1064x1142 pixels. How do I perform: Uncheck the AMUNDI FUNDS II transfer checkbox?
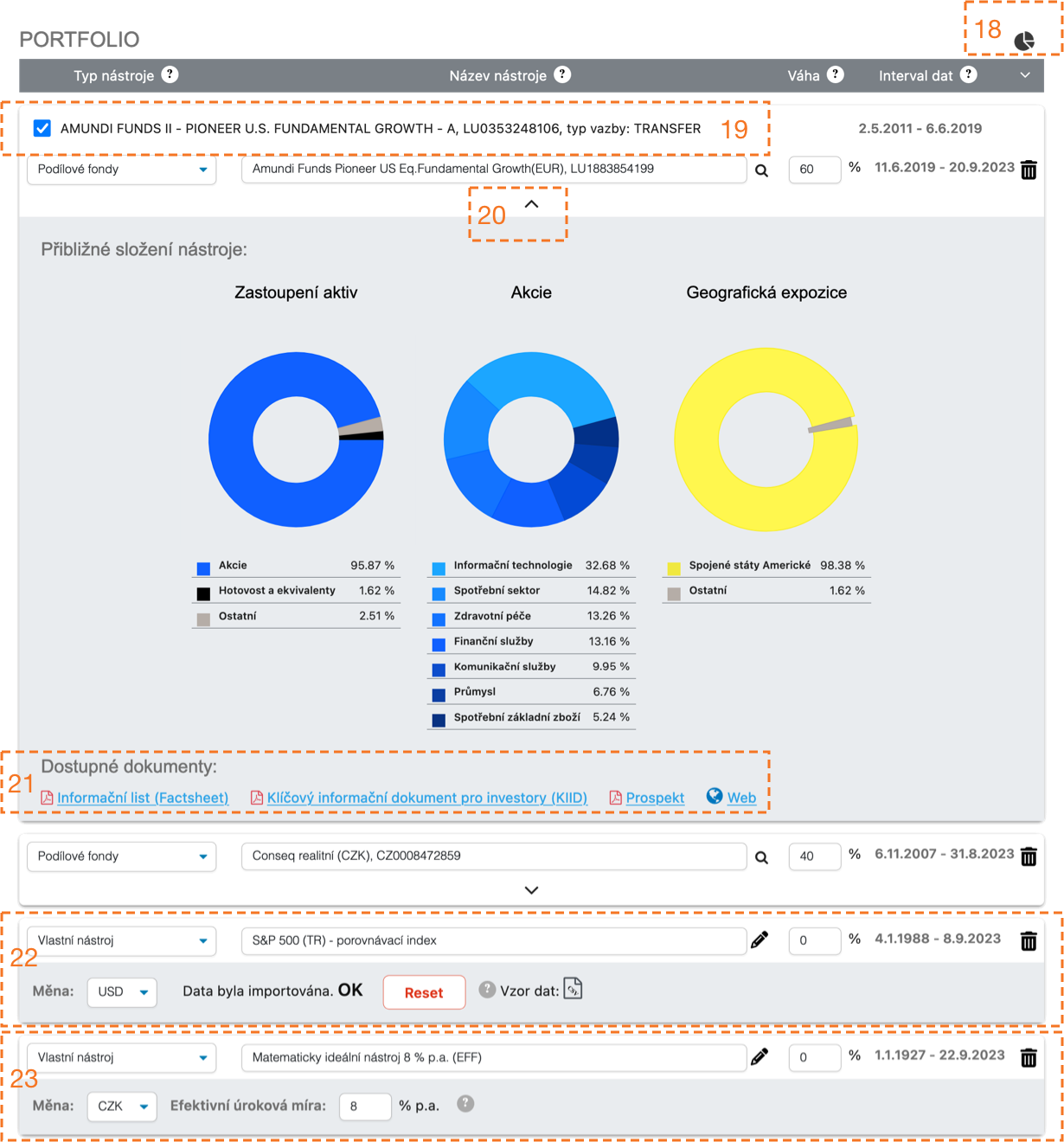42,128
